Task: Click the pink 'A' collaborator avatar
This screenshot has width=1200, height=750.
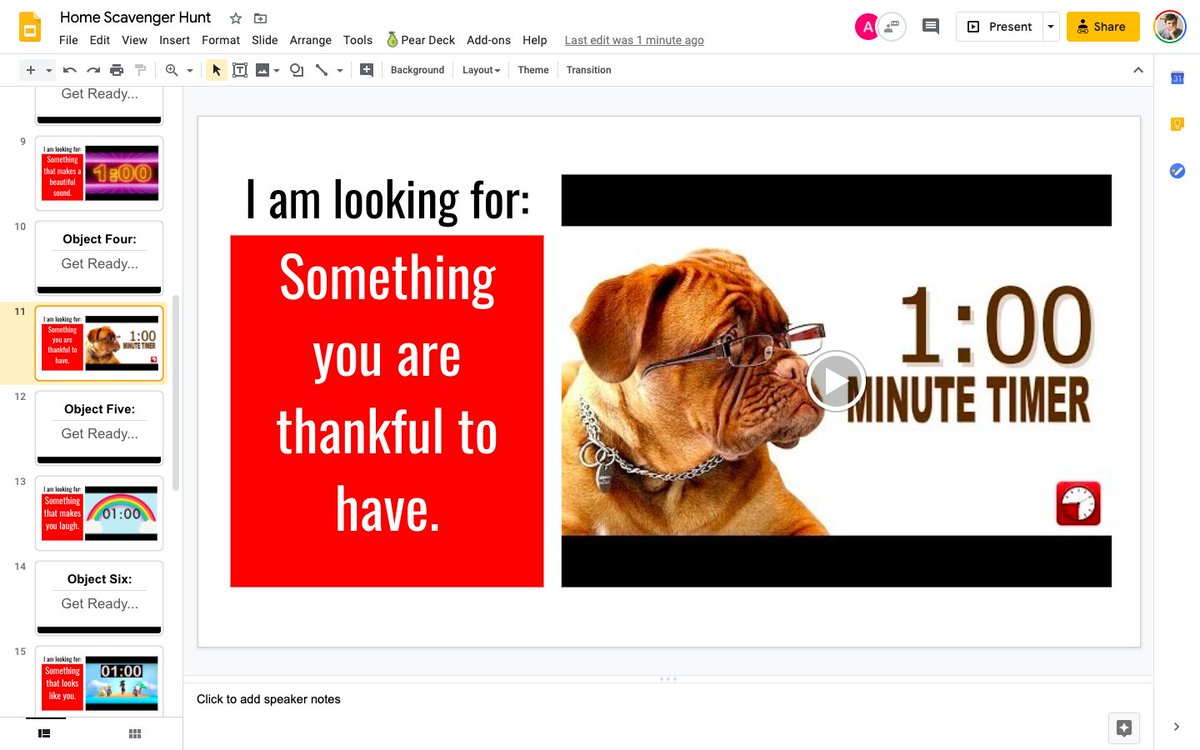Action: tap(866, 27)
